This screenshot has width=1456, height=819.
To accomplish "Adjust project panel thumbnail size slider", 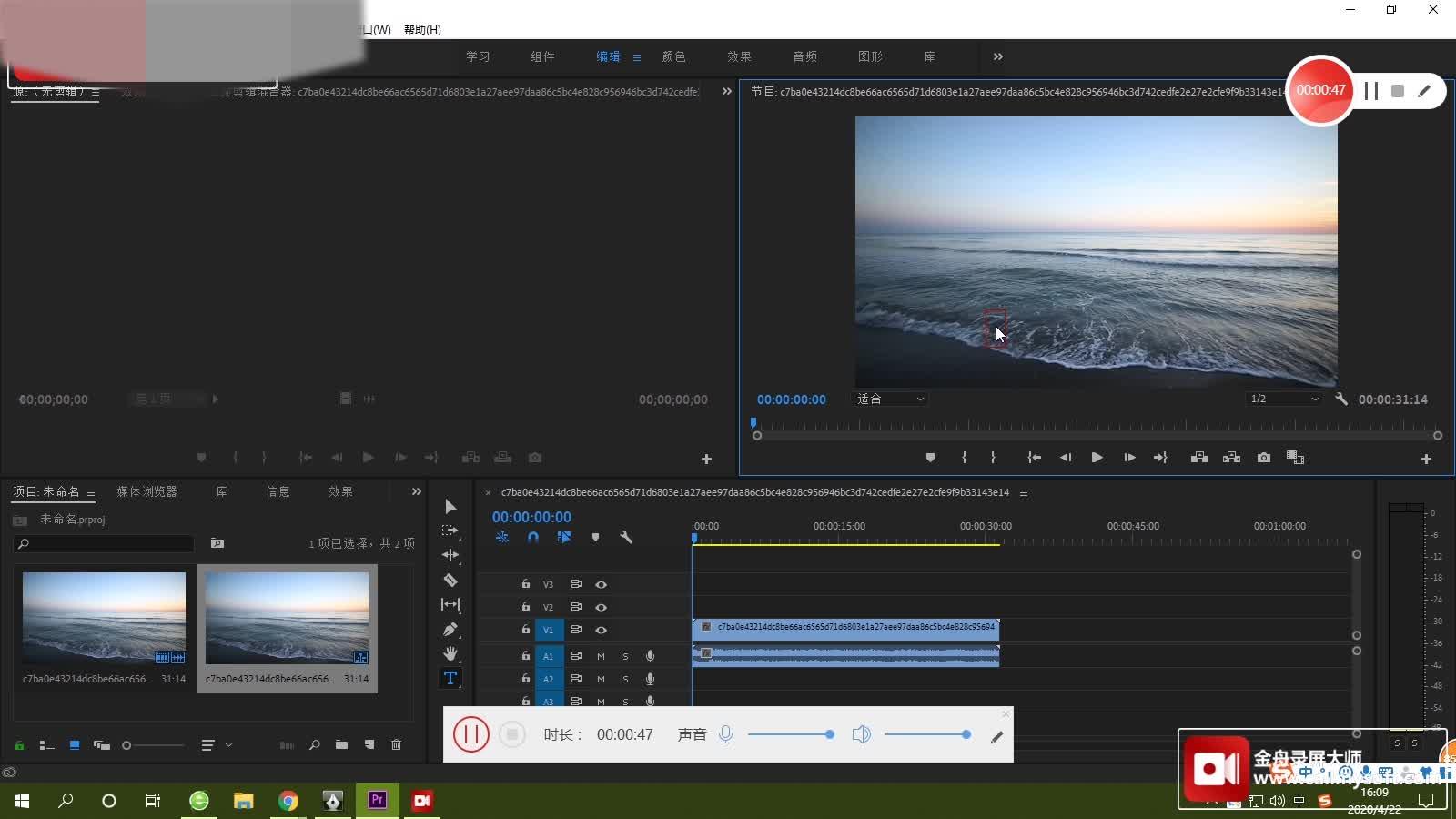I will coord(153,745).
